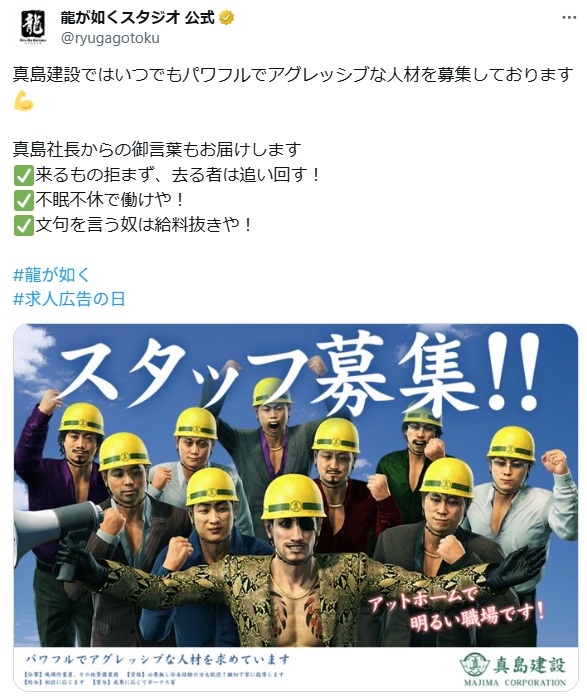Click the check mark beside 来るもの拒まず
This screenshot has width=587, height=698.
pos(24,175)
